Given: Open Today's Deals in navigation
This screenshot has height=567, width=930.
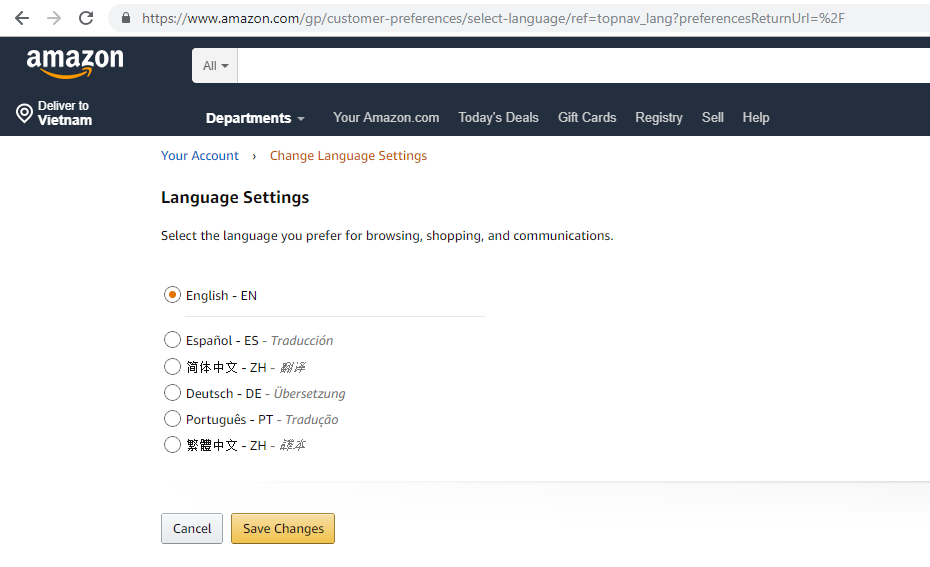Looking at the screenshot, I should (498, 117).
